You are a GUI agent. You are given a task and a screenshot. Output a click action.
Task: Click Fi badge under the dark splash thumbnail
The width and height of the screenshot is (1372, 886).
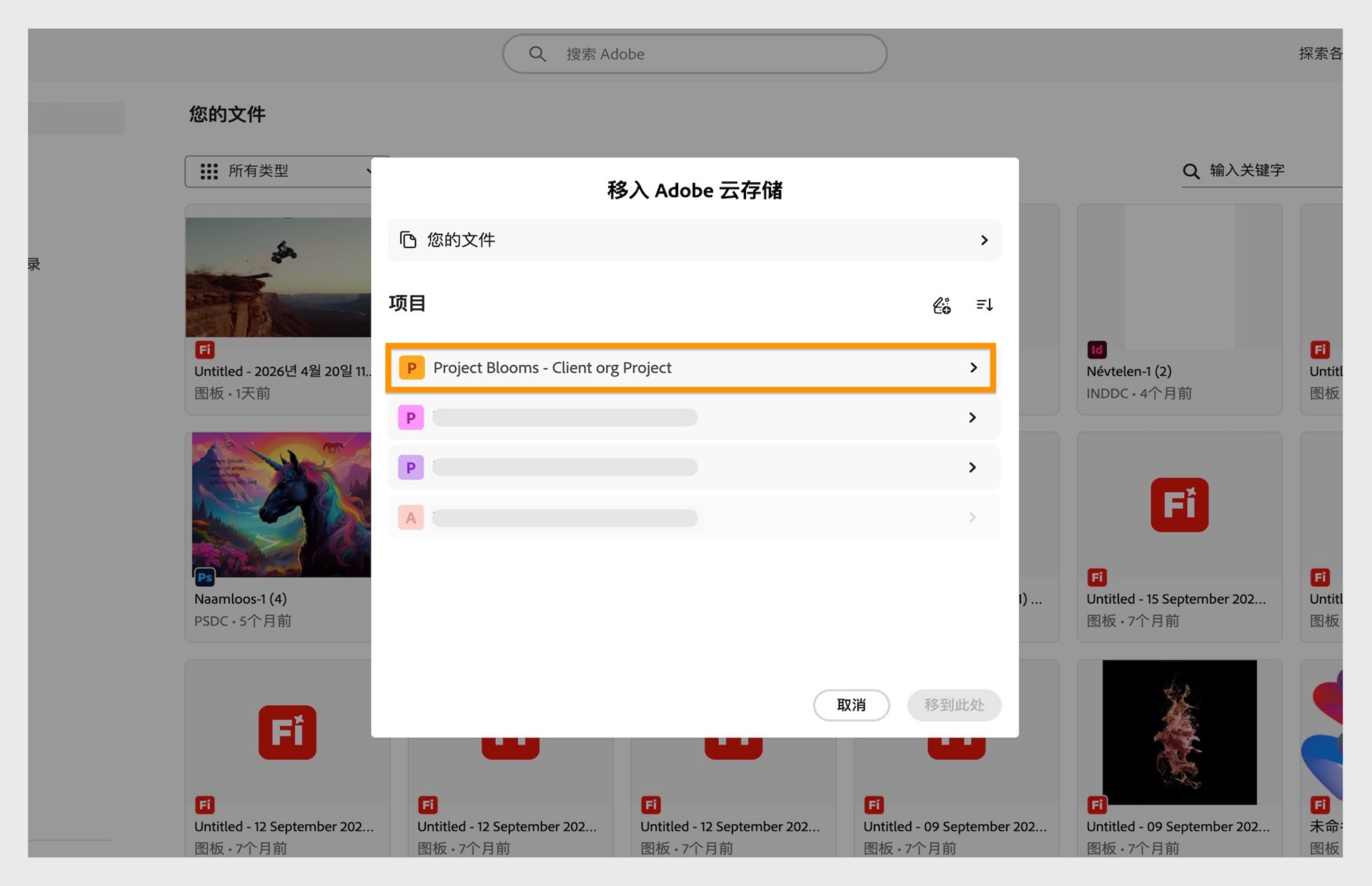coord(1097,805)
